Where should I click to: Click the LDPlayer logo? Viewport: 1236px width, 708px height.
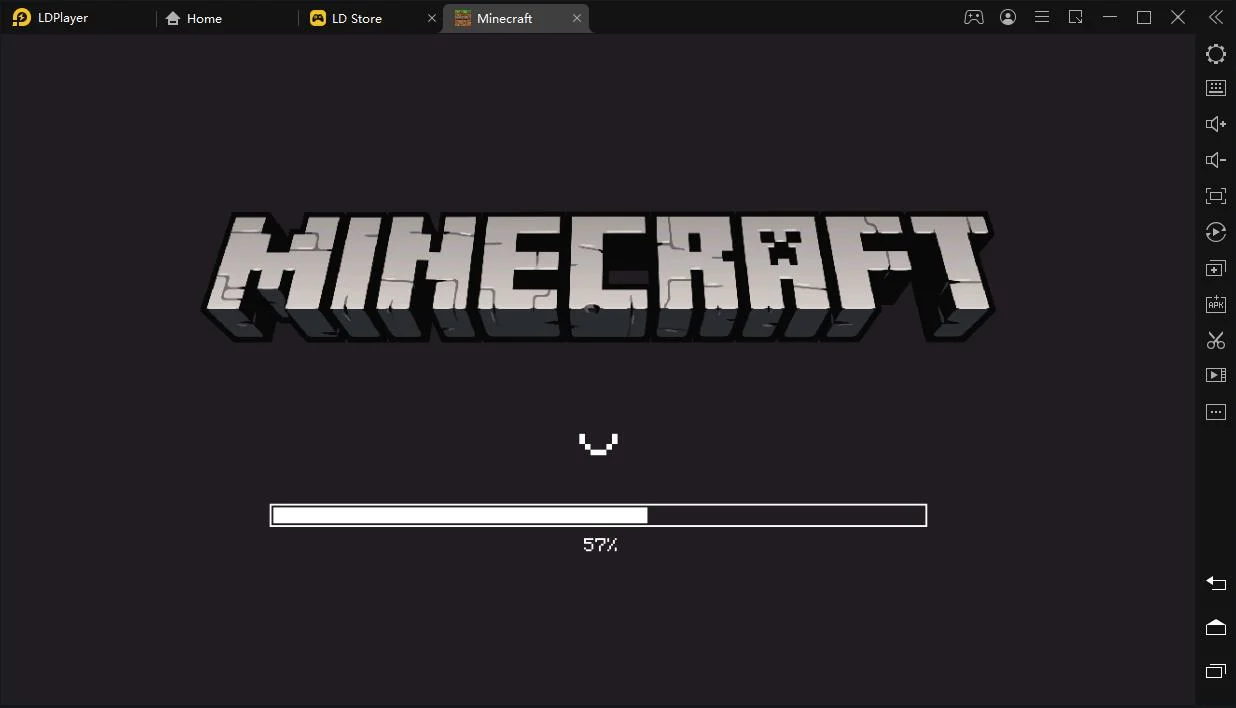pyautogui.click(x=21, y=17)
